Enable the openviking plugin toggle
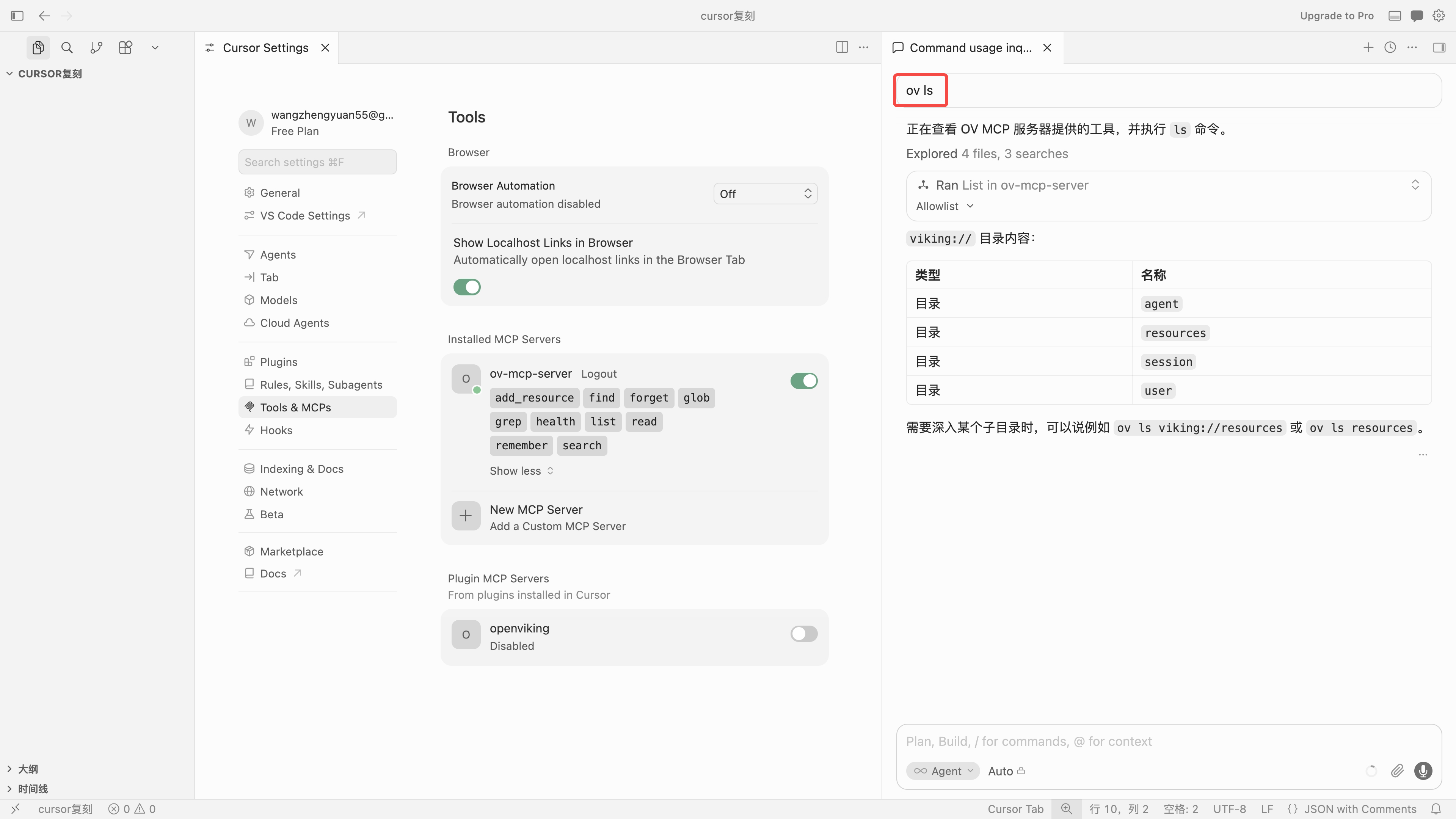This screenshot has width=1456, height=819. (x=804, y=634)
